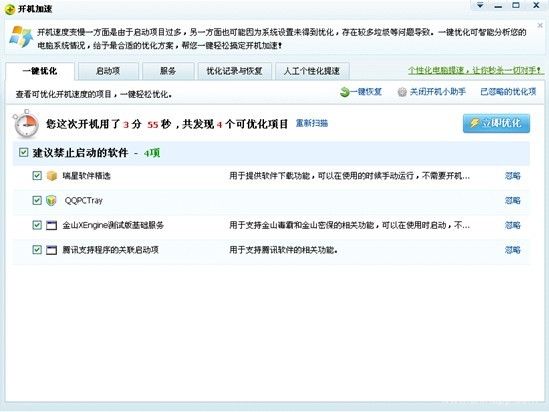Click the 立即优化 button
Viewport: 549px width, 412px height.
pos(496,123)
